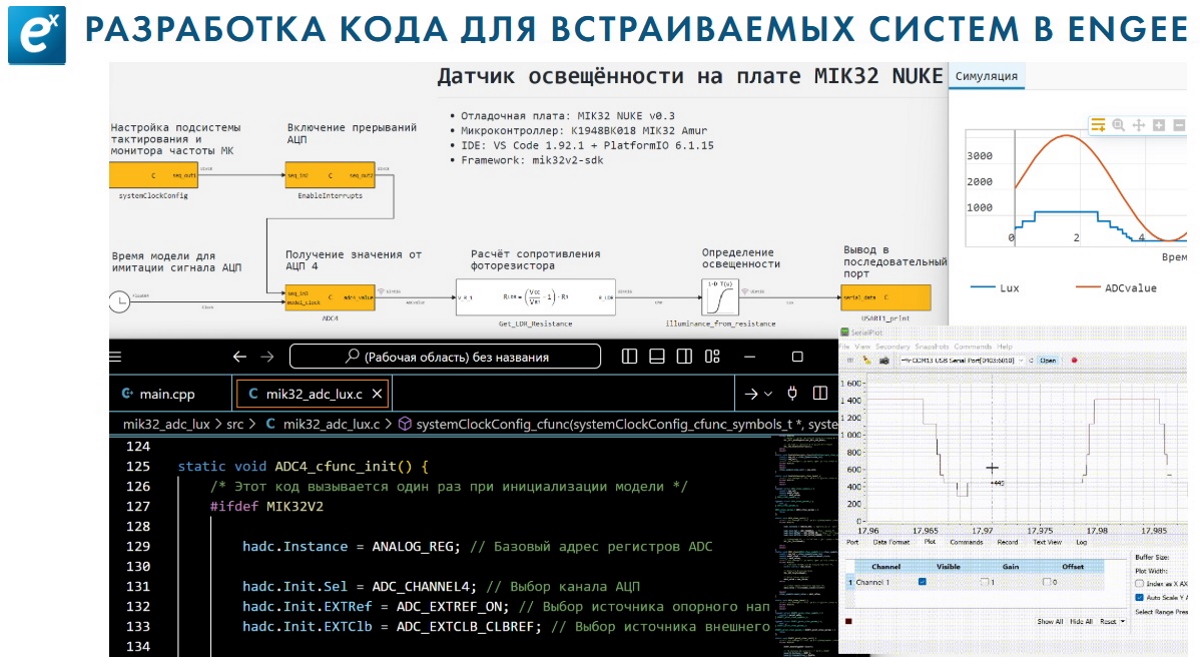The image size is (1200, 664).
Task: Click the data cursor icon on Engee plot toolbar
Action: [1098, 125]
